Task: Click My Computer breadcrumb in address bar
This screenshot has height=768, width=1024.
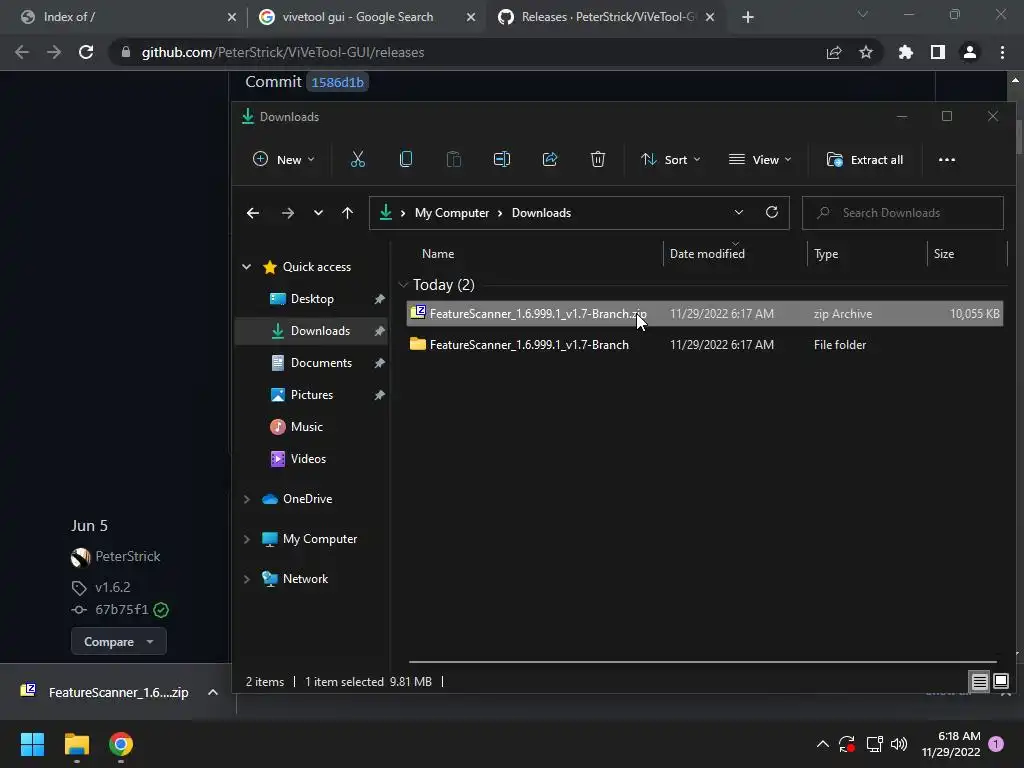Action: [451, 213]
